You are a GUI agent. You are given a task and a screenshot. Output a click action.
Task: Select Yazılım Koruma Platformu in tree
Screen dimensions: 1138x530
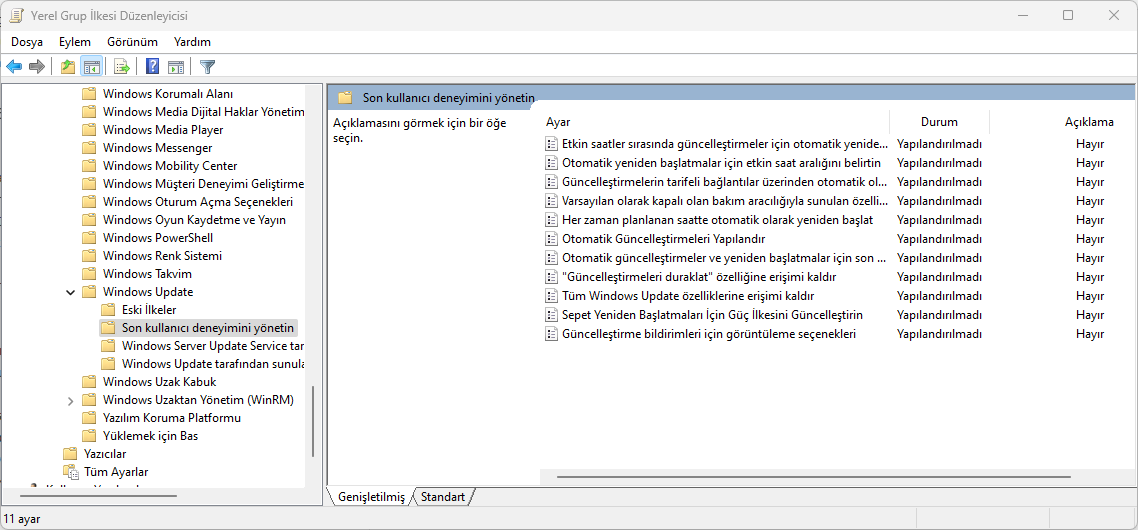pos(171,418)
